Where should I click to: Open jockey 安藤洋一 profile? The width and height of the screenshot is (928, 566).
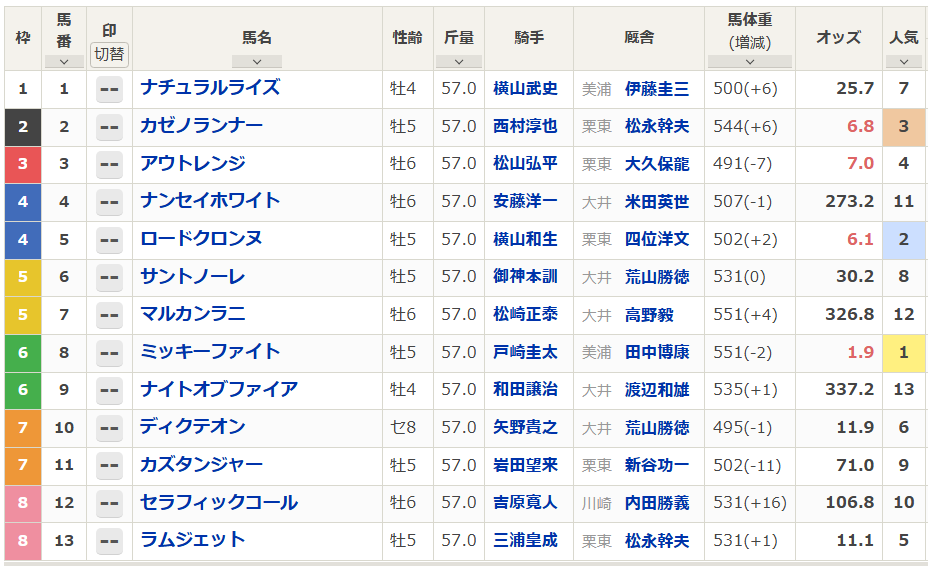(x=526, y=201)
